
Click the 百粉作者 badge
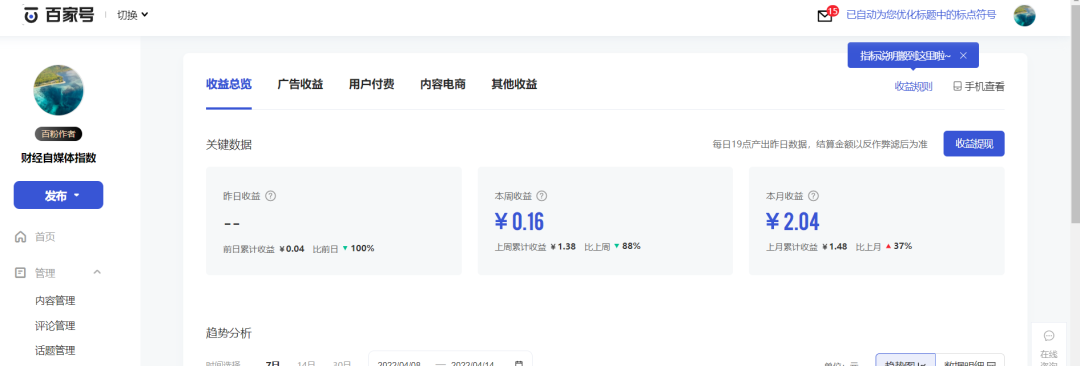tap(59, 134)
